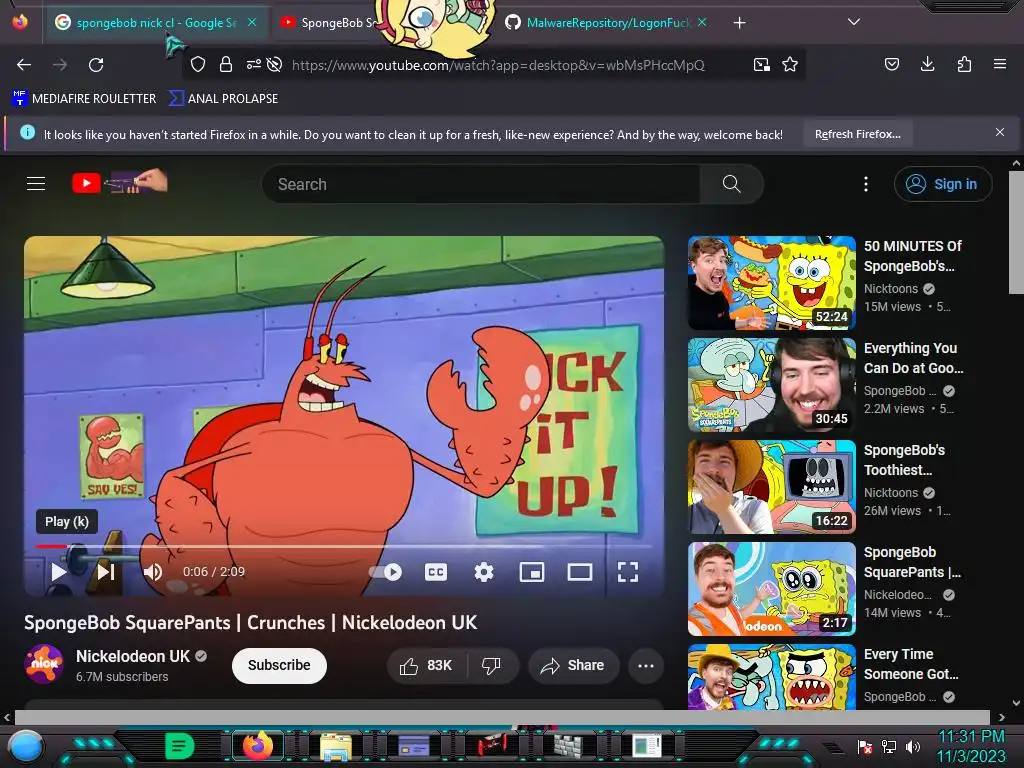The image size is (1024, 768).
Task: Open a new browser tab
Action: tap(739, 23)
